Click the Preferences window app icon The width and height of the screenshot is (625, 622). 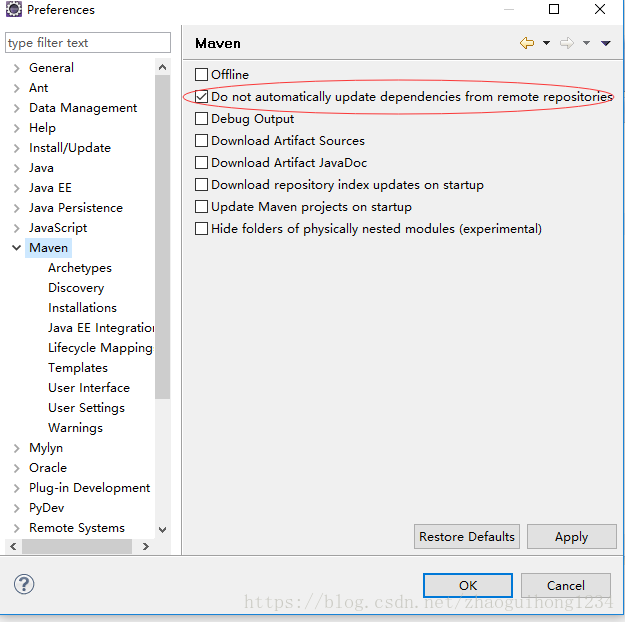click(14, 9)
